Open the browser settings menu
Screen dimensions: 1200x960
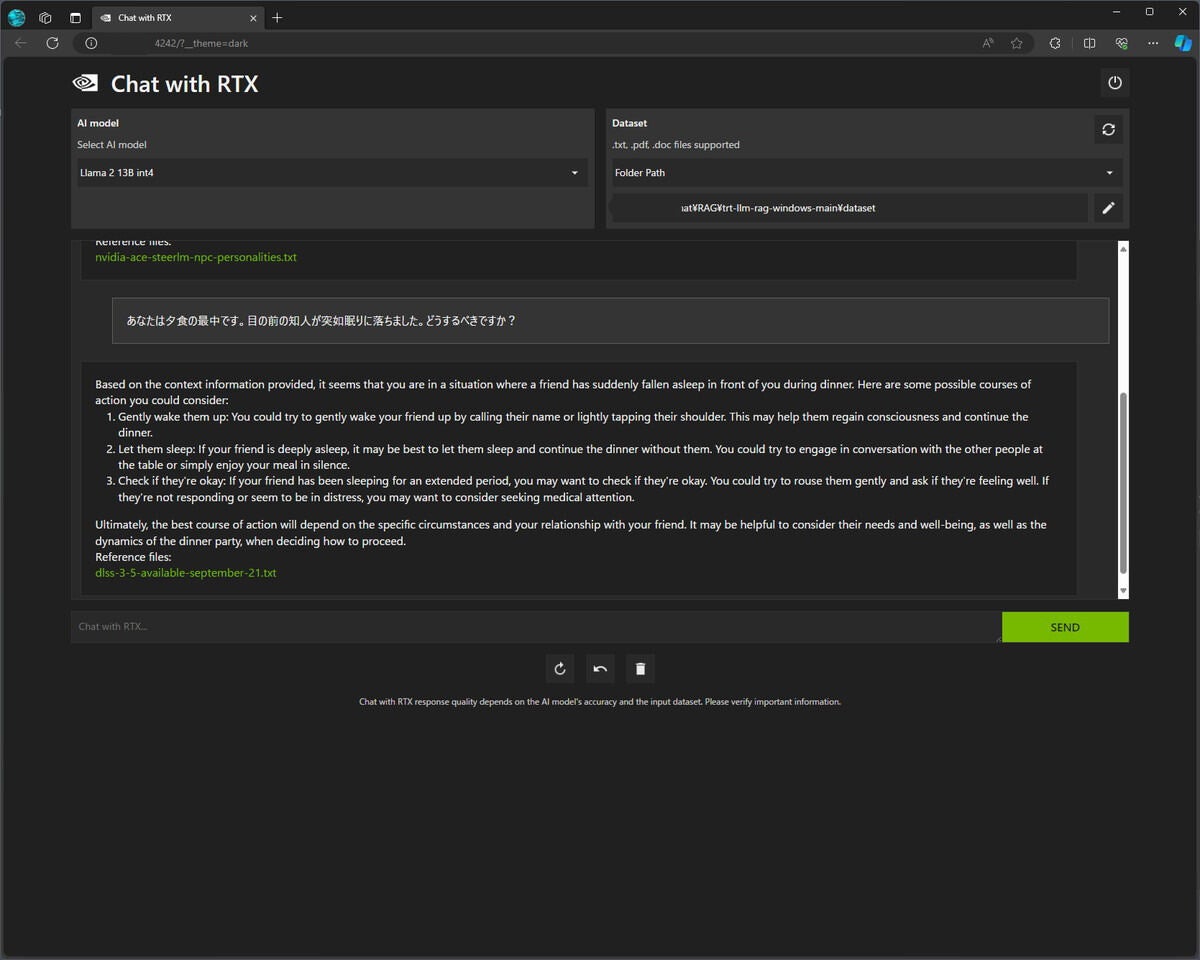click(x=1153, y=43)
